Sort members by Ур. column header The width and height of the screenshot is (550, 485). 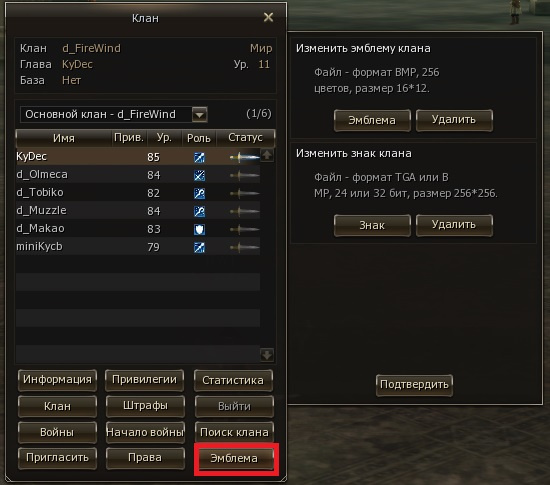(164, 138)
